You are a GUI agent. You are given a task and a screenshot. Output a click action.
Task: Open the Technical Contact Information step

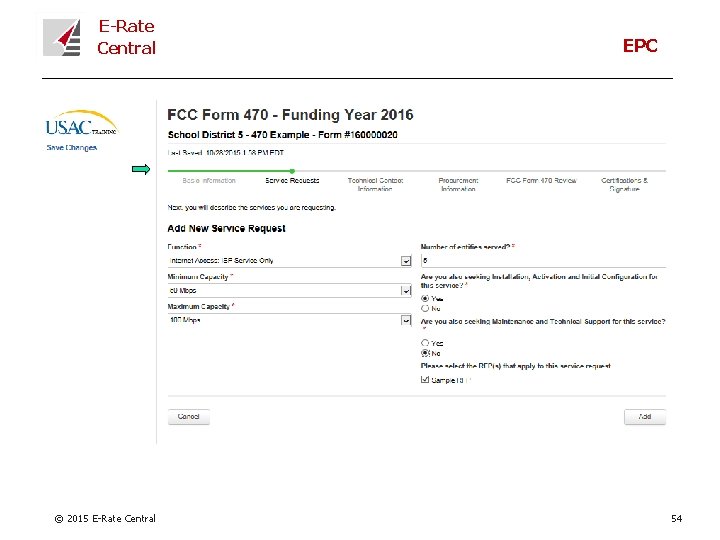[375, 184]
